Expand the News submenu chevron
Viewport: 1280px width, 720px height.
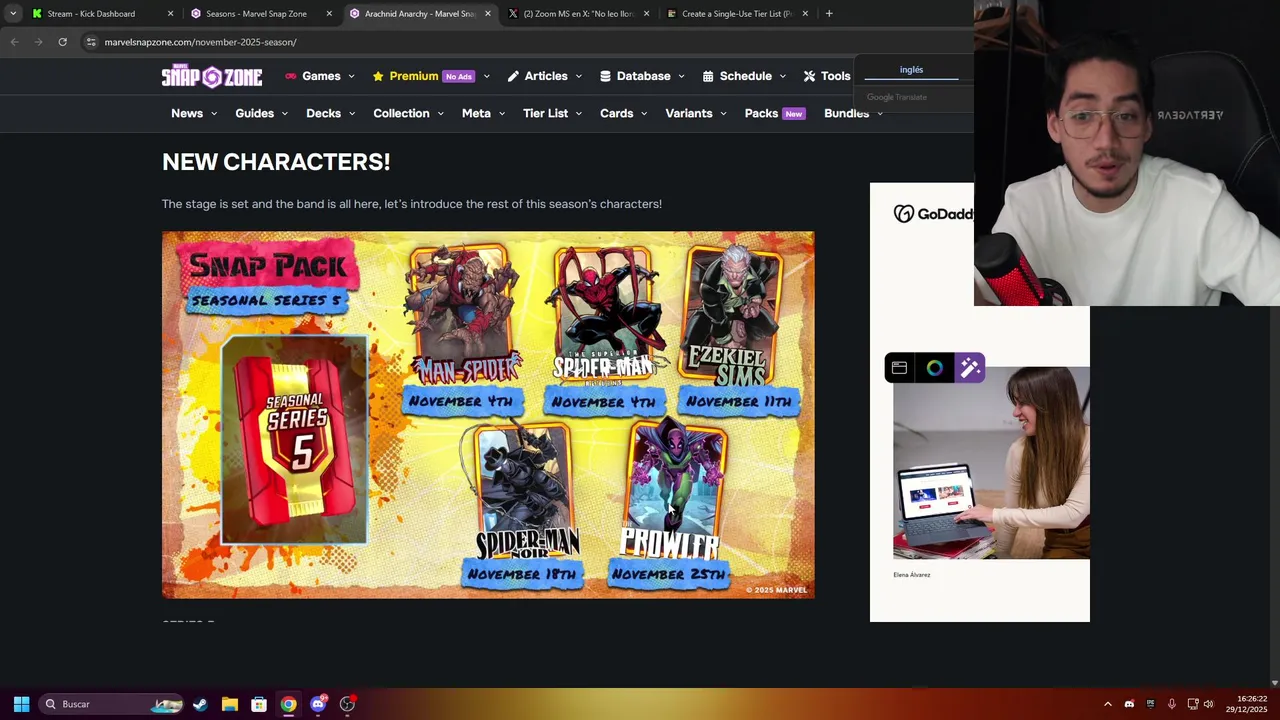pyautogui.click(x=214, y=114)
